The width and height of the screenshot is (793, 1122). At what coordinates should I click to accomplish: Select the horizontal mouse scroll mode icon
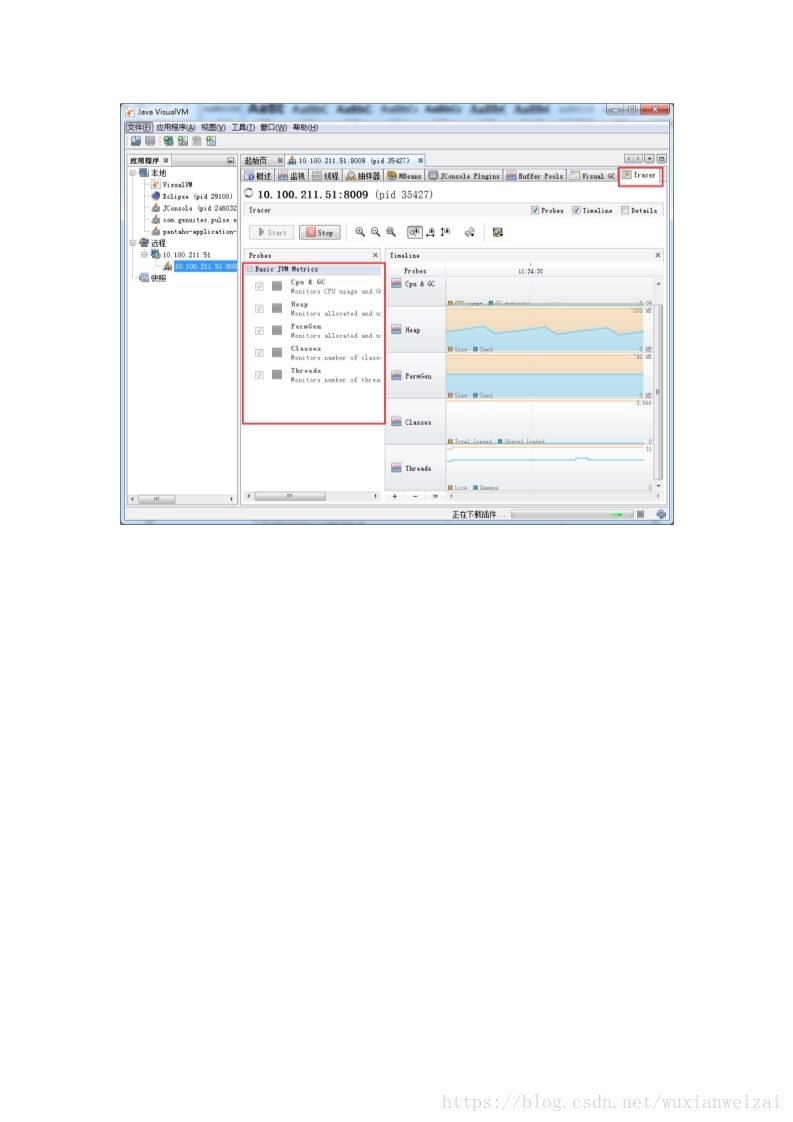(x=431, y=232)
